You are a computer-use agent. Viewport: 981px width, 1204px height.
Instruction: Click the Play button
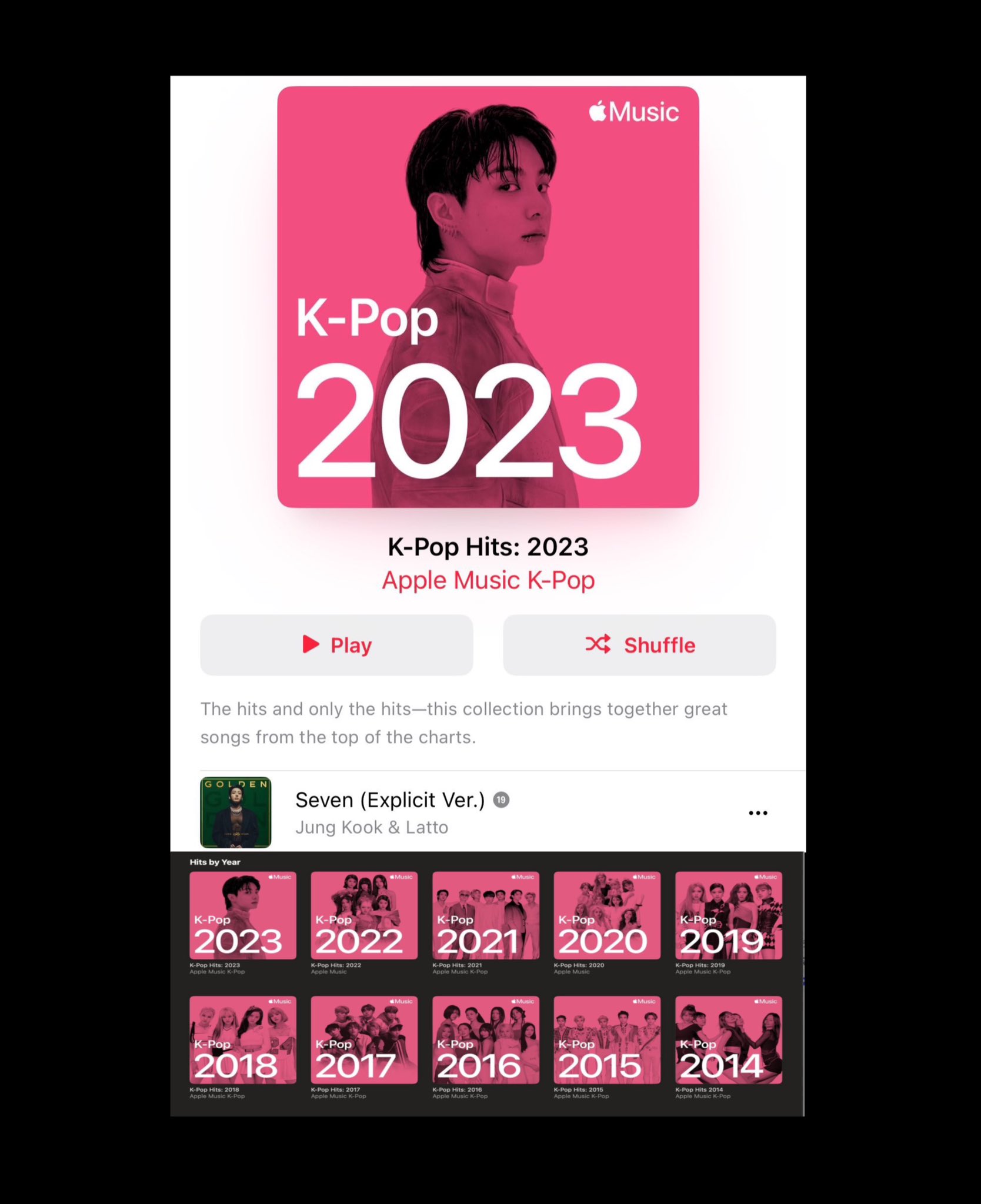pos(336,645)
